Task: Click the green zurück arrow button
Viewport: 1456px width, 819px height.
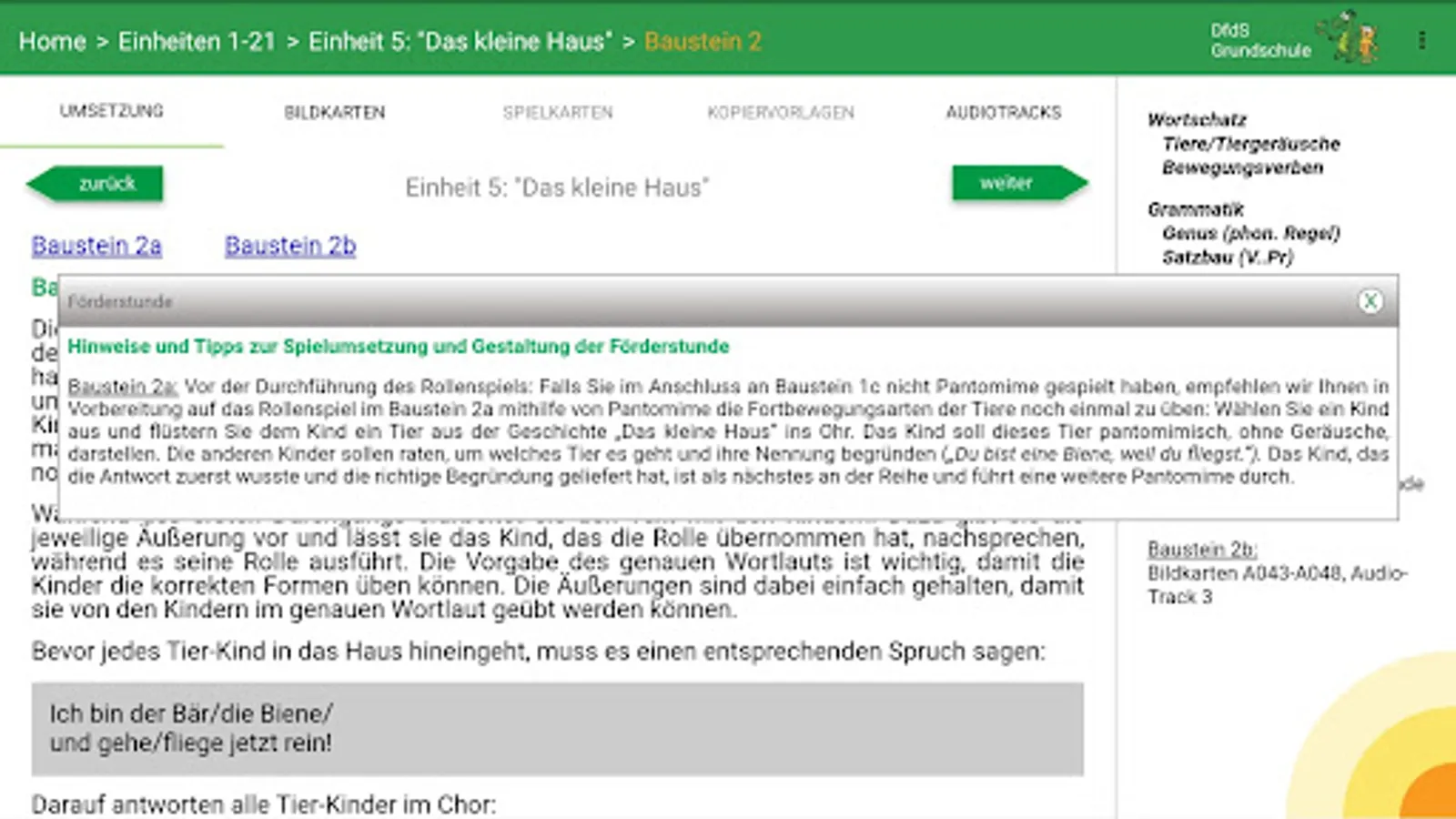Action: coord(96,183)
